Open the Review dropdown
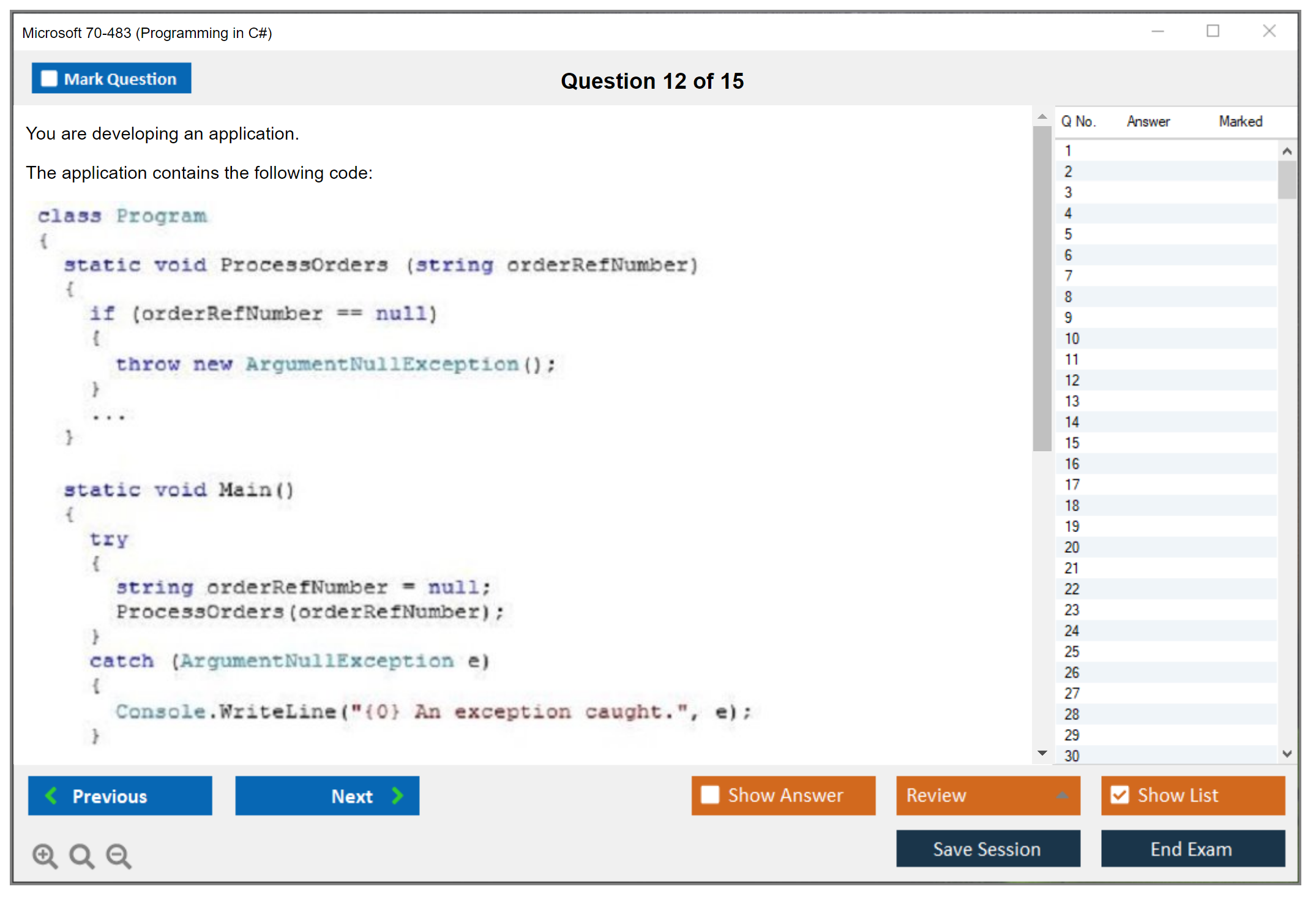Image resolution: width=1316 pixels, height=900 pixels. point(1063,795)
